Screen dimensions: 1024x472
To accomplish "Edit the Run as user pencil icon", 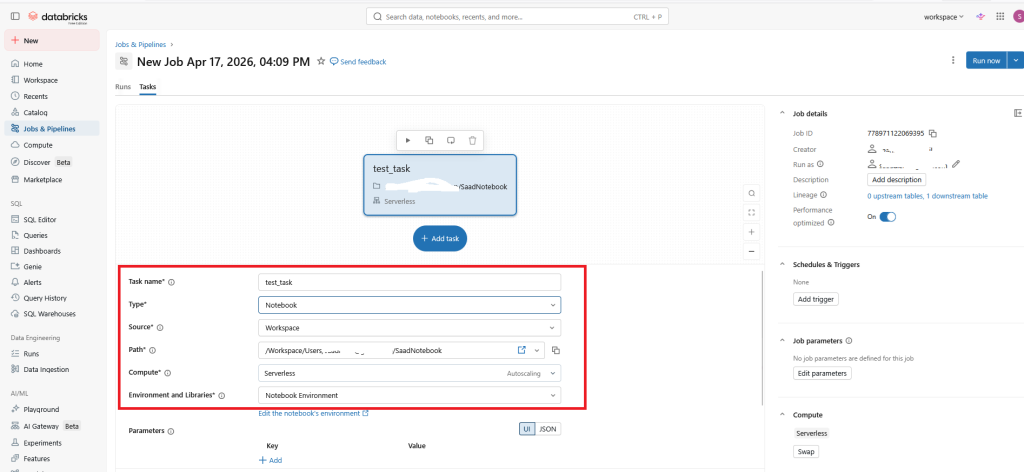I will tap(956, 164).
